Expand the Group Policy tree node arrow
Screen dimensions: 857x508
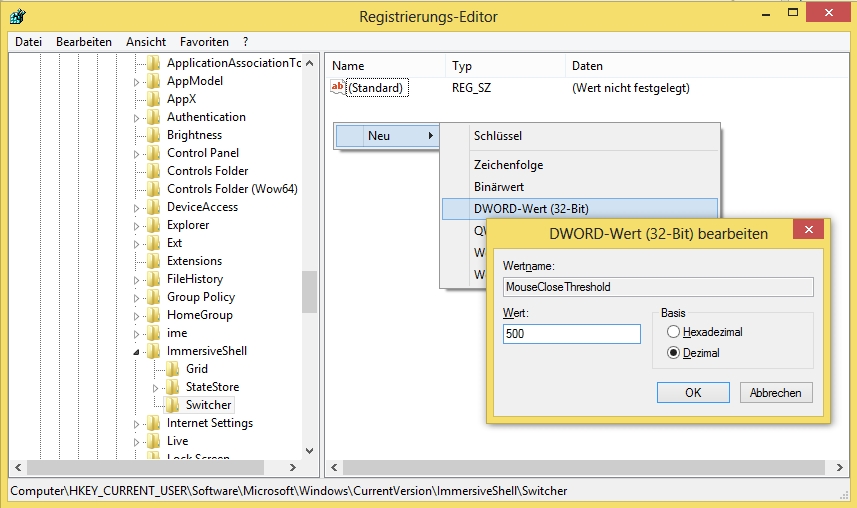136,299
